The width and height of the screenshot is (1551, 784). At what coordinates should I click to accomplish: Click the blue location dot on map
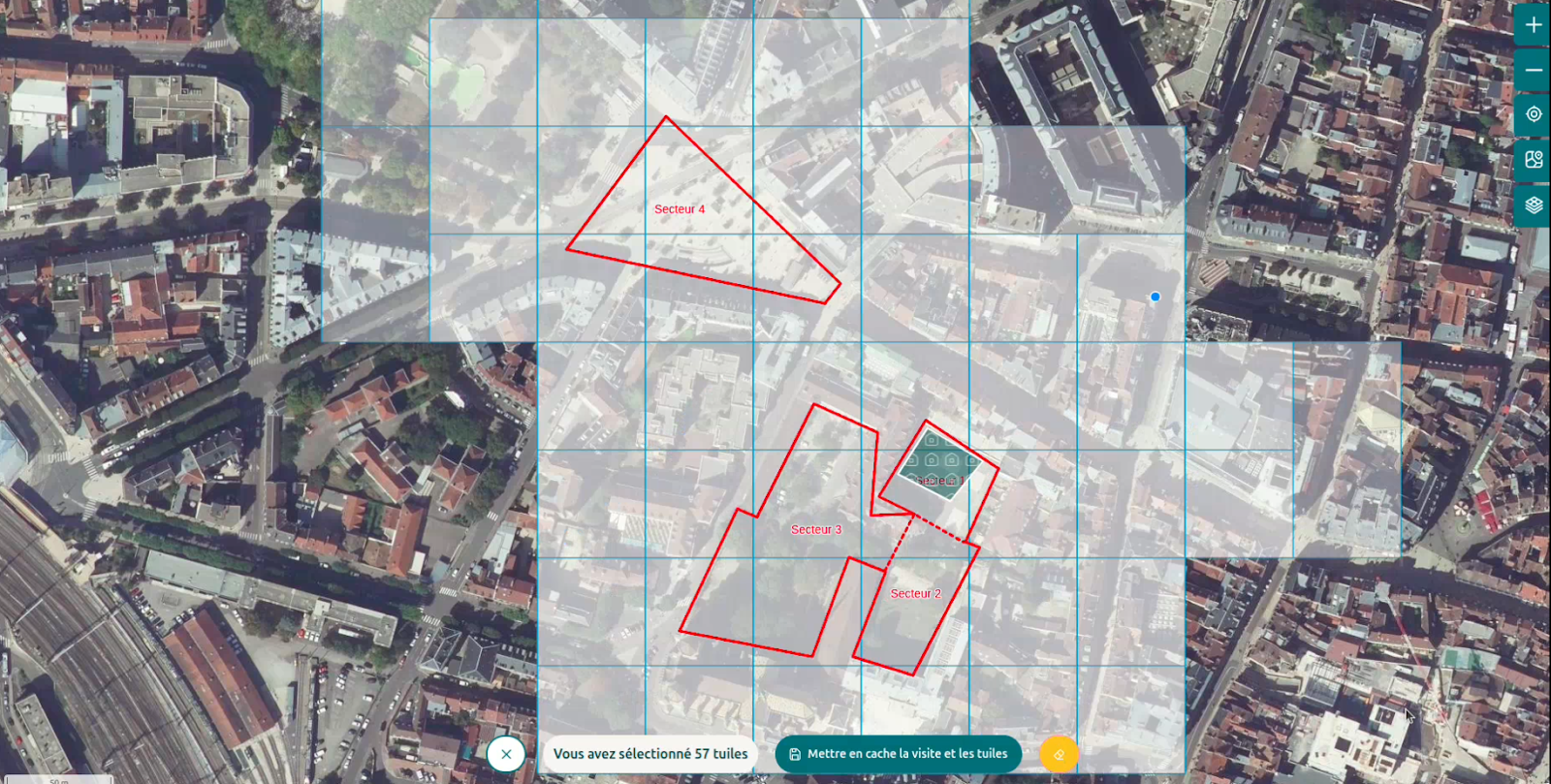tap(1155, 298)
